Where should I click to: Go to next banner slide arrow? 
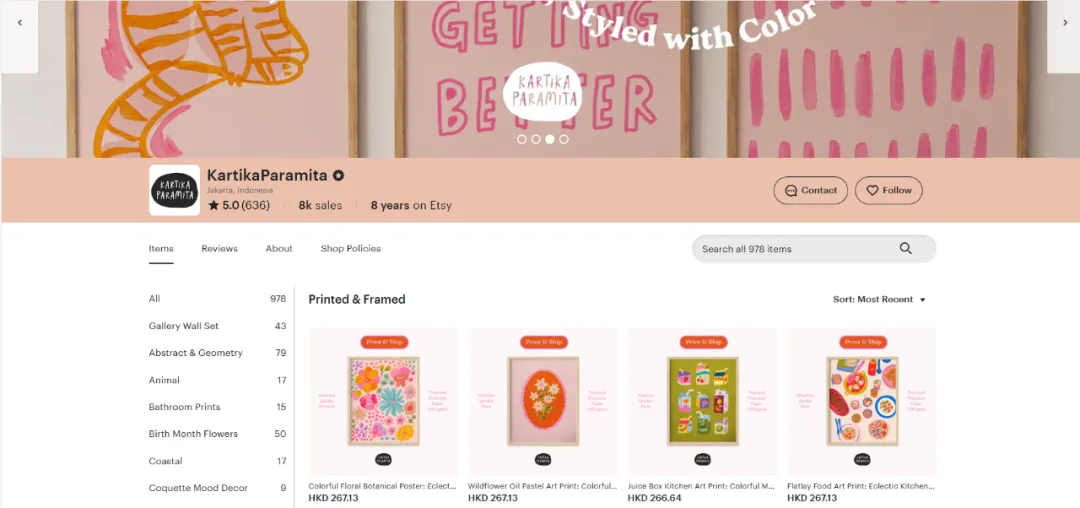pos(1062,23)
